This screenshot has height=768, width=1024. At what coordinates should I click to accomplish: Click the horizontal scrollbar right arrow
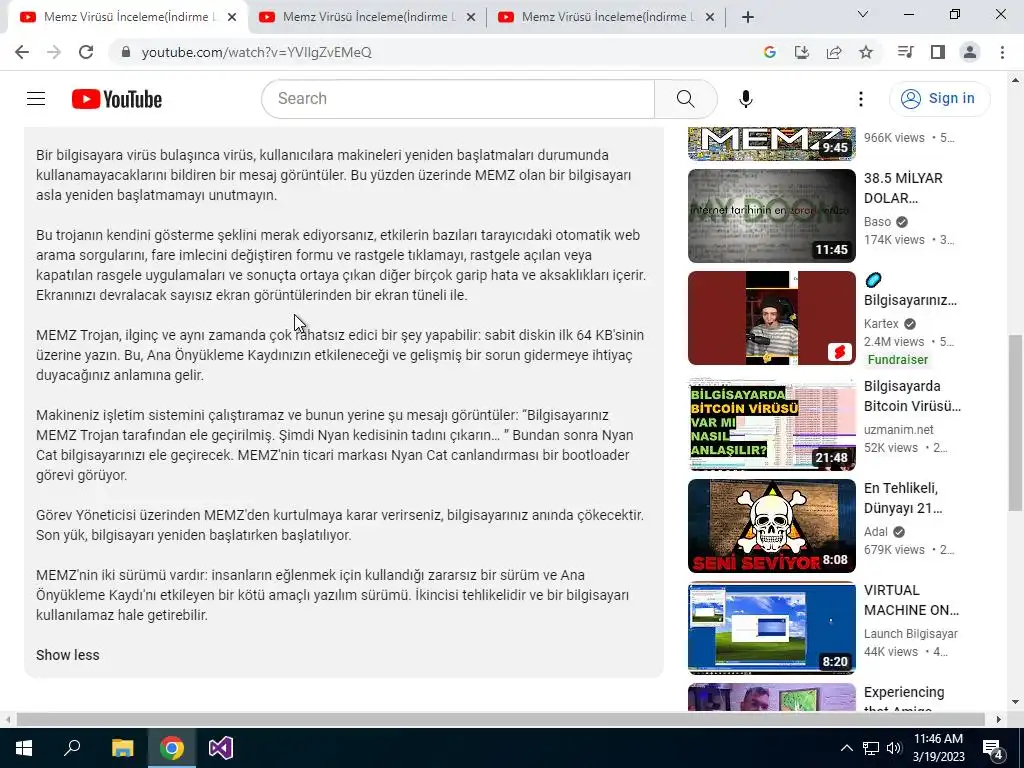999,719
